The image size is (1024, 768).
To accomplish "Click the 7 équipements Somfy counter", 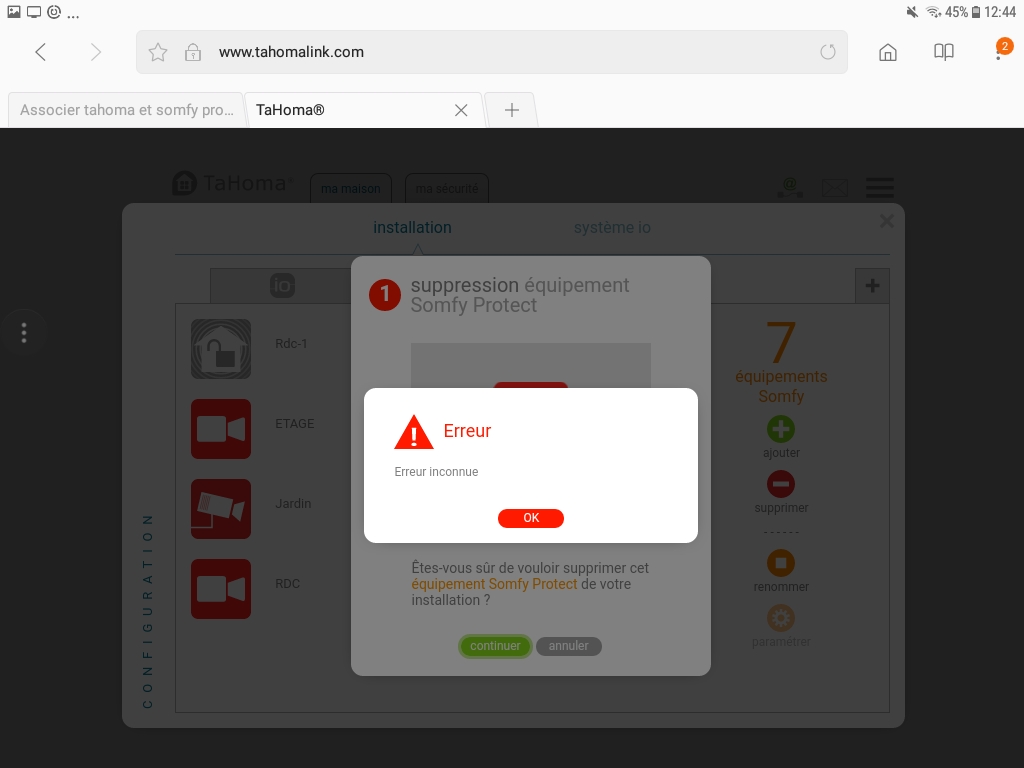I will tap(781, 362).
